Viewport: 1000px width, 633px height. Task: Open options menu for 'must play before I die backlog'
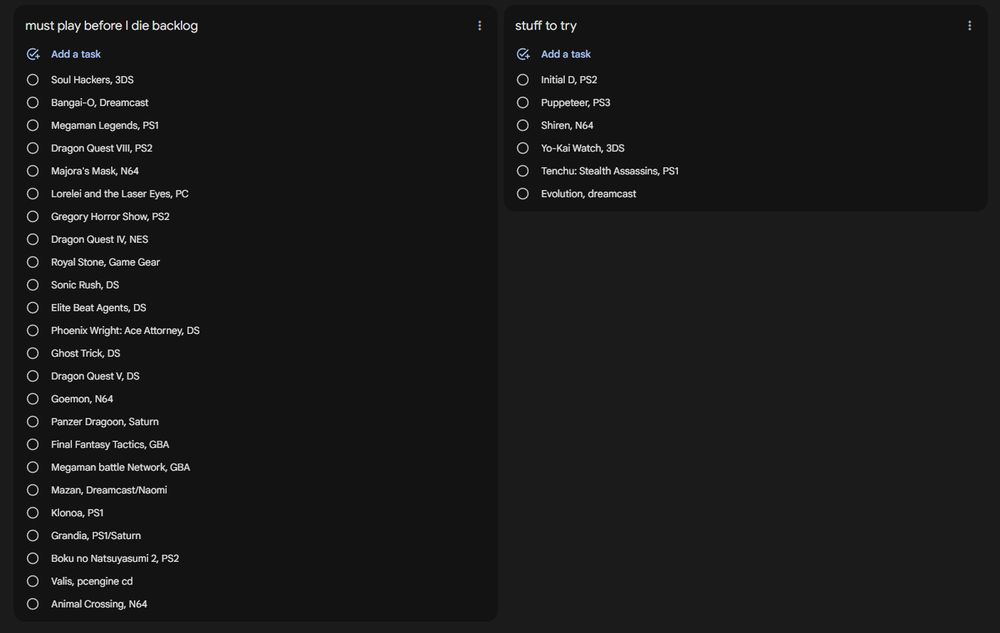(480, 25)
